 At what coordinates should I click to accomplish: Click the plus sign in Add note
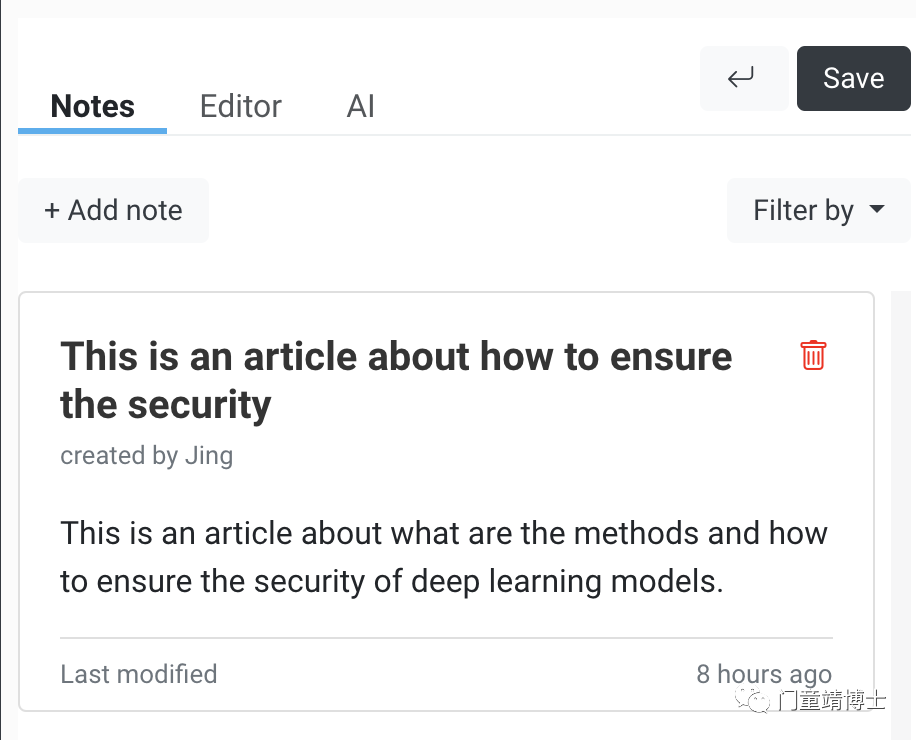[52, 211]
